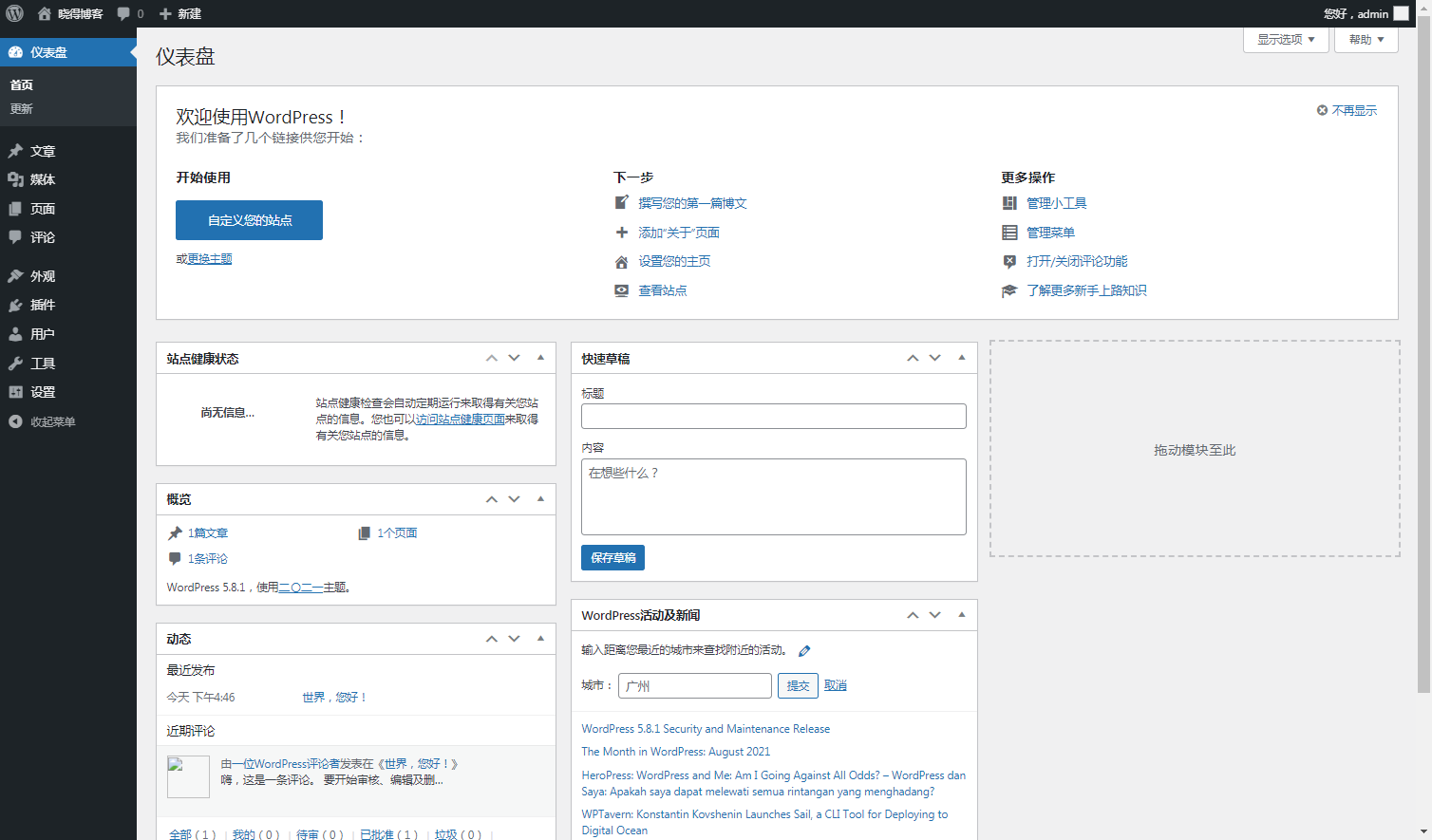1432x840 pixels.
Task: Click pencil edit icon for city location
Action: tap(804, 651)
